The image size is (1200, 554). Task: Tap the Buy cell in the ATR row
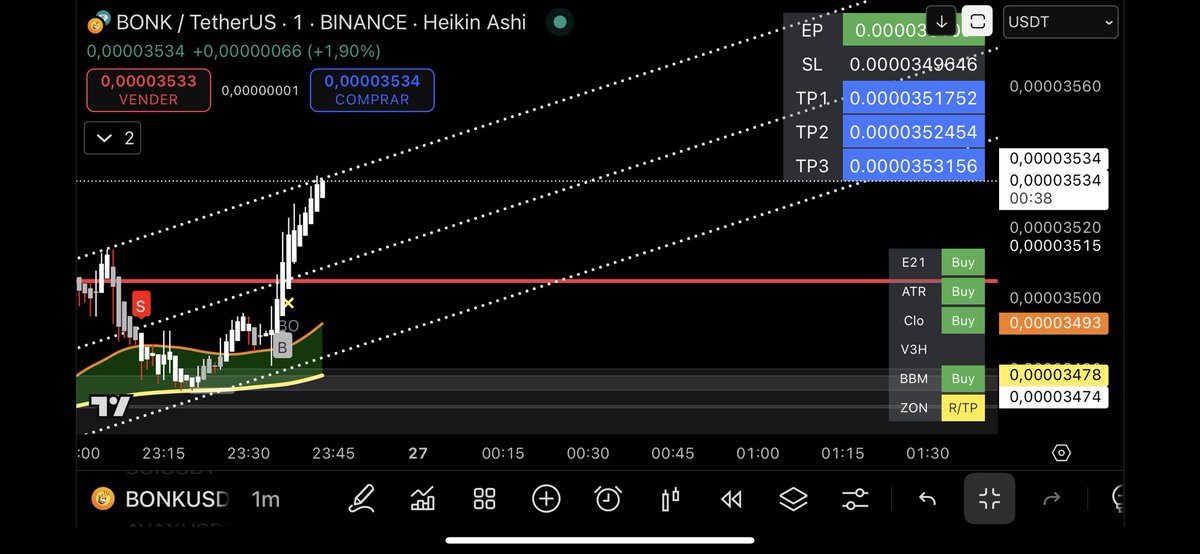[963, 291]
